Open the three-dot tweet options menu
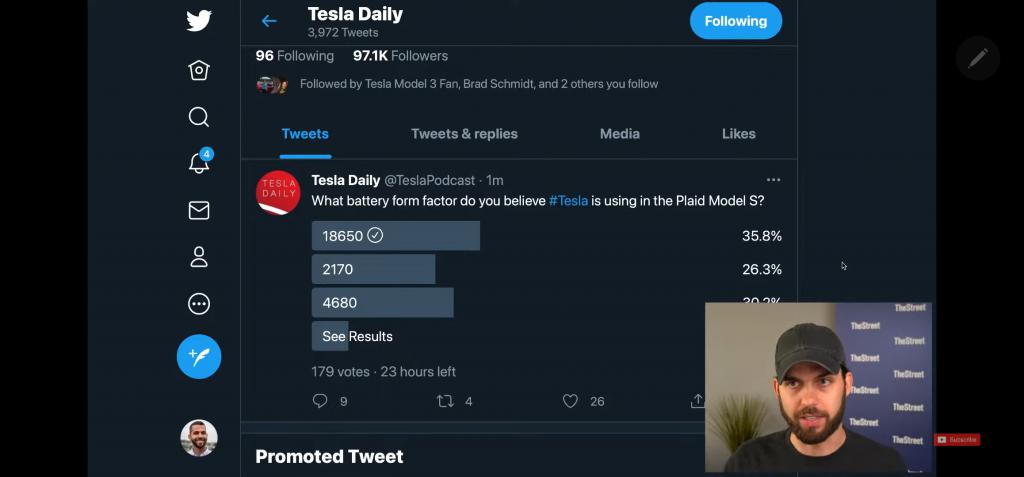 (773, 180)
